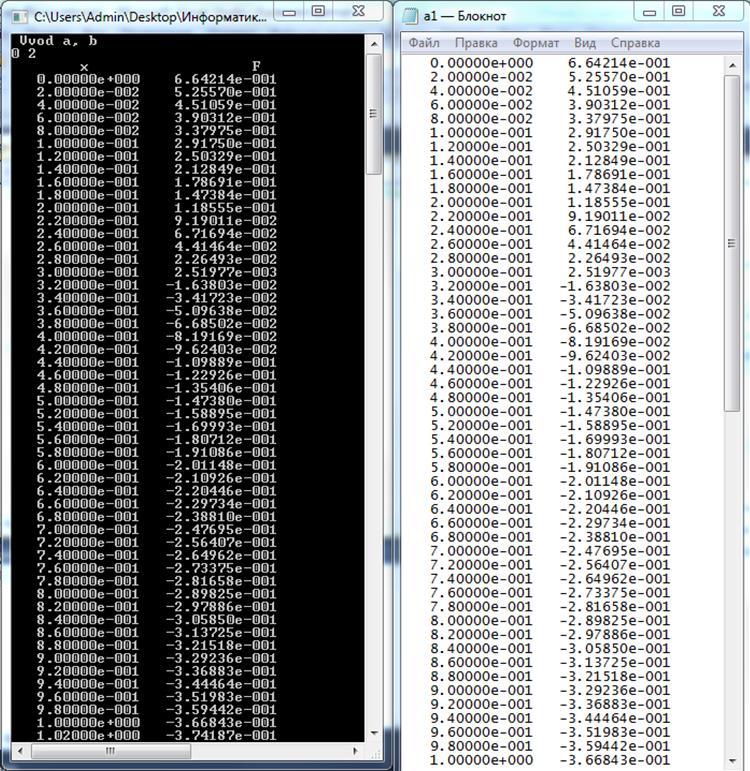Maximize the Notepad a1 window

point(679,12)
